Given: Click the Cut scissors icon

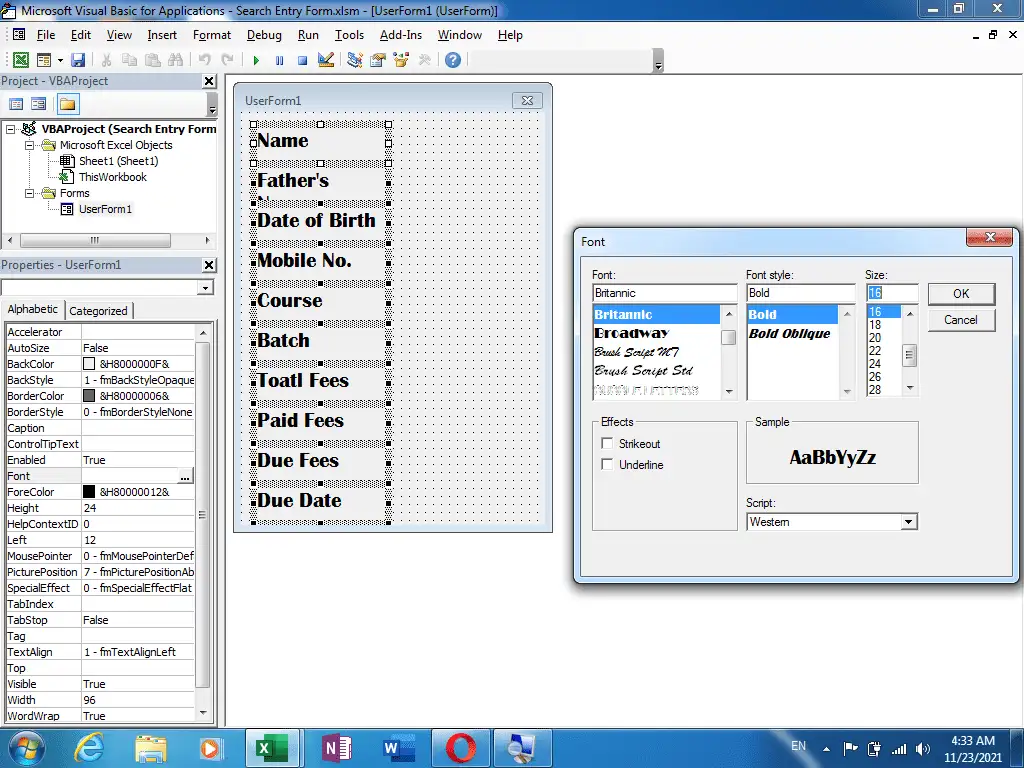Looking at the screenshot, I should pyautogui.click(x=106, y=60).
